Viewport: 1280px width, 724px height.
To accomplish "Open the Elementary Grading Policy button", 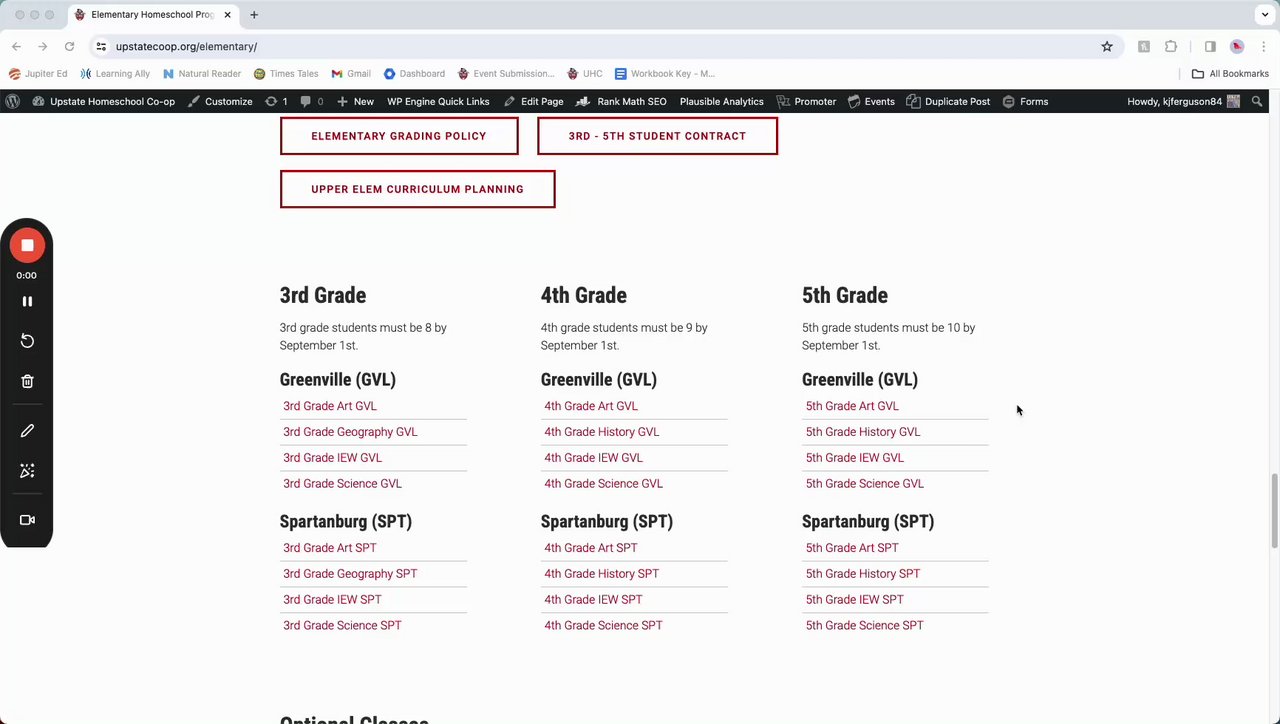I will point(399,136).
